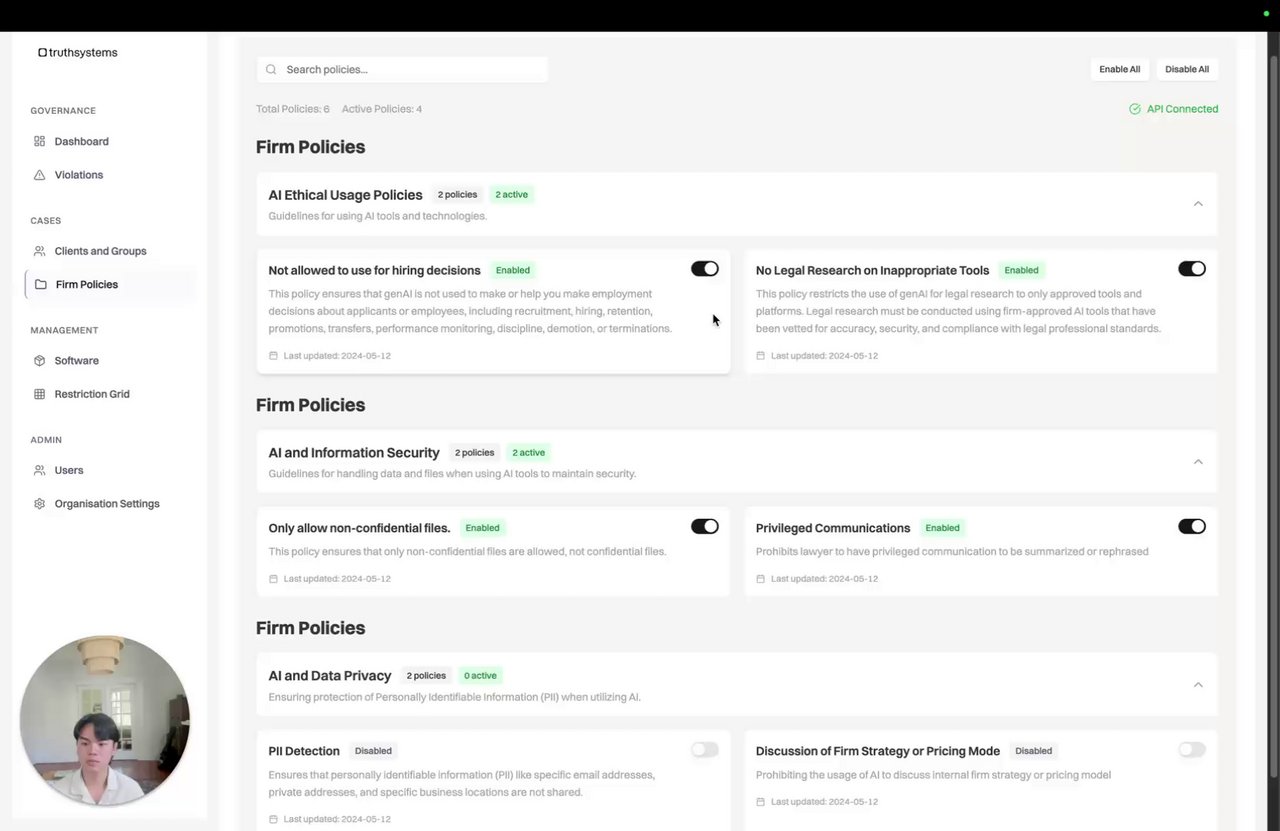Image resolution: width=1280 pixels, height=831 pixels.
Task: Click the Violations warning triangle icon
Action: pyautogui.click(x=40, y=175)
